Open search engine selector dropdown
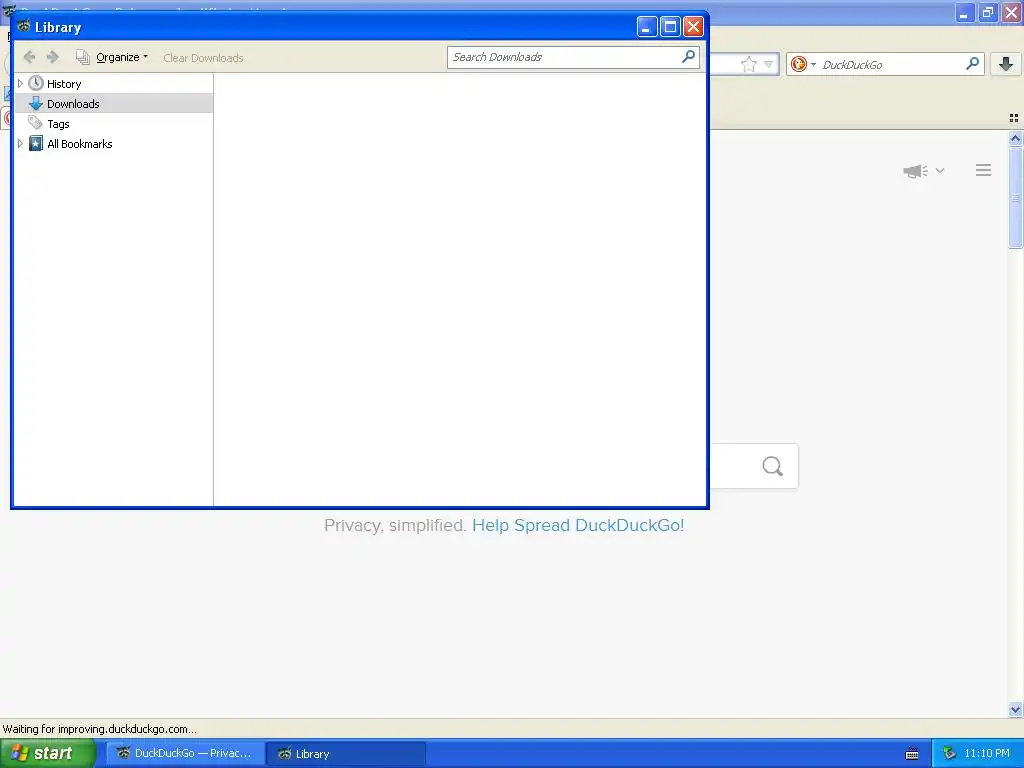Image resolution: width=1024 pixels, height=768 pixels. (803, 64)
